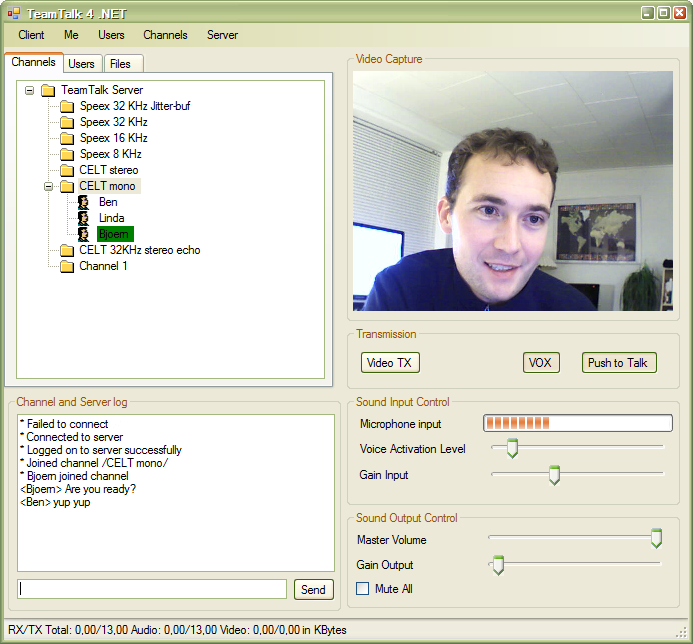Open the Channels menu in menu bar
This screenshot has height=644, width=693.
[165, 35]
